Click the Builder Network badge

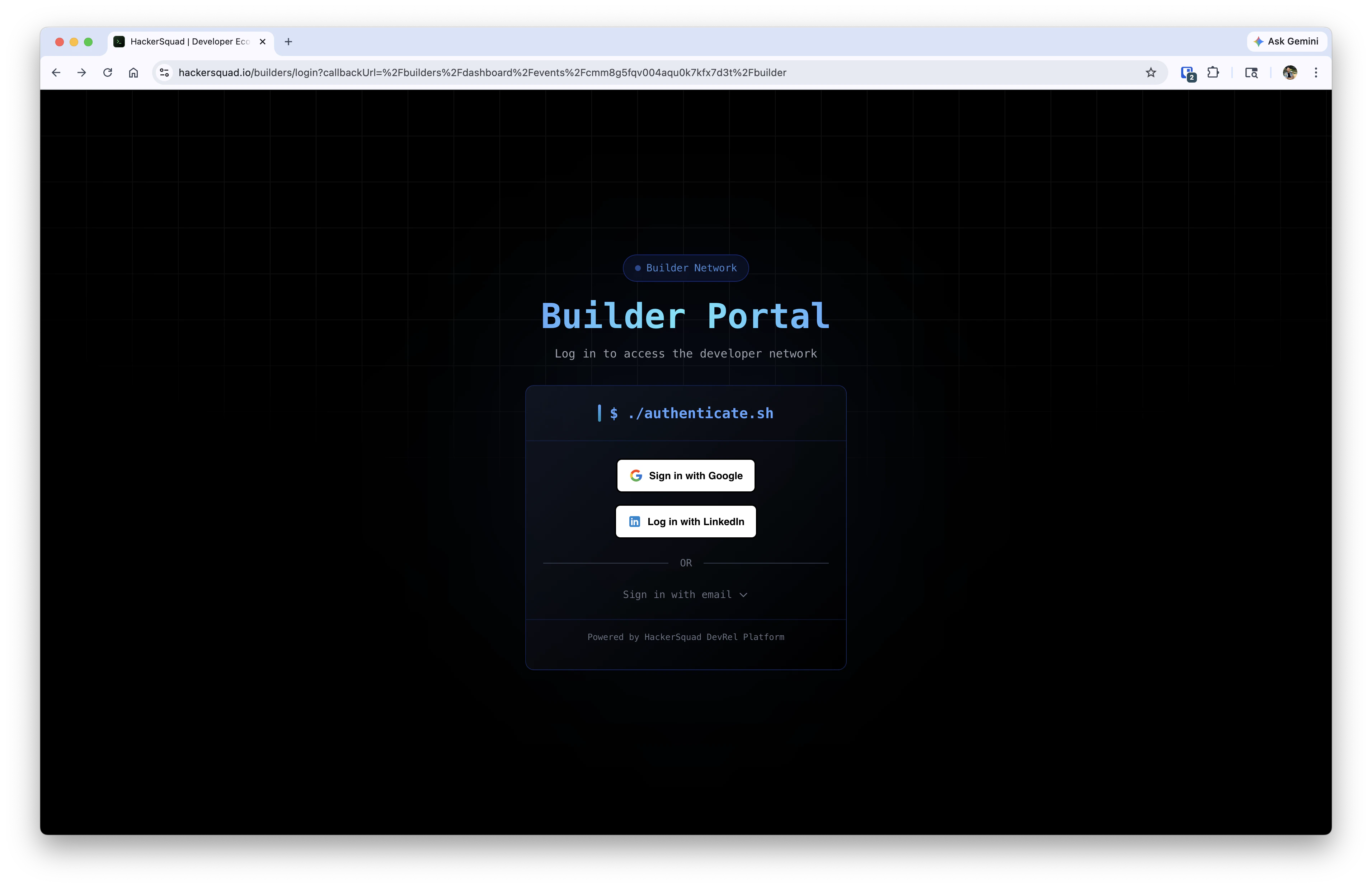(x=686, y=267)
